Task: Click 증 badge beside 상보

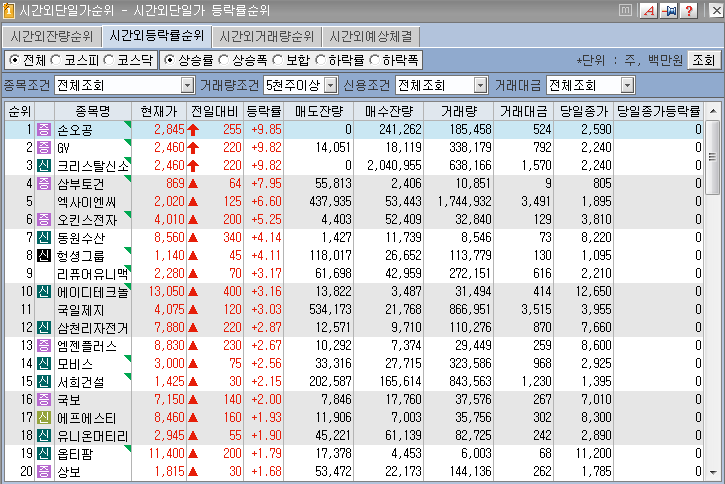Action: click(x=44, y=472)
